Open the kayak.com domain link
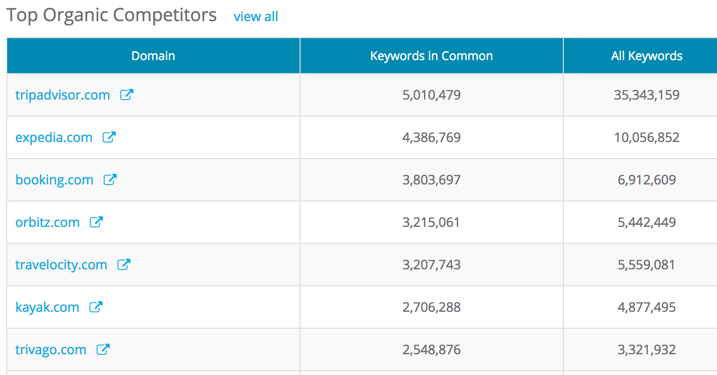 click(47, 307)
